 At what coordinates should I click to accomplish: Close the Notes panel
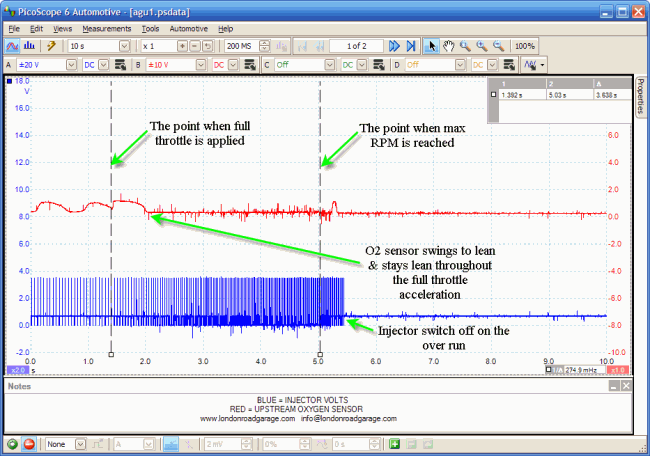point(626,385)
